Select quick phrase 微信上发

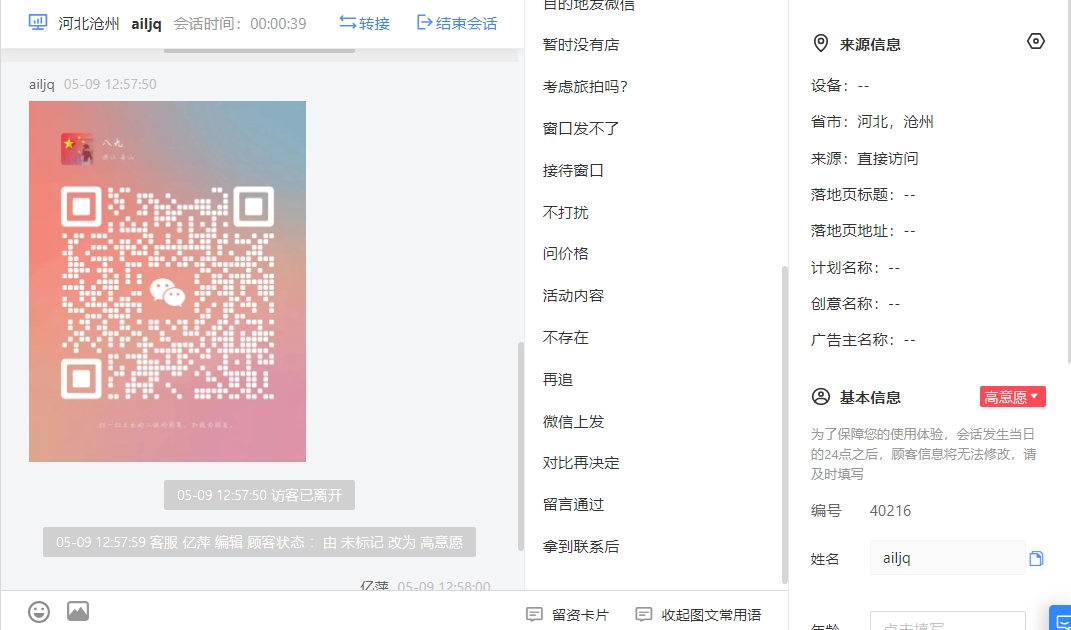[573, 422]
